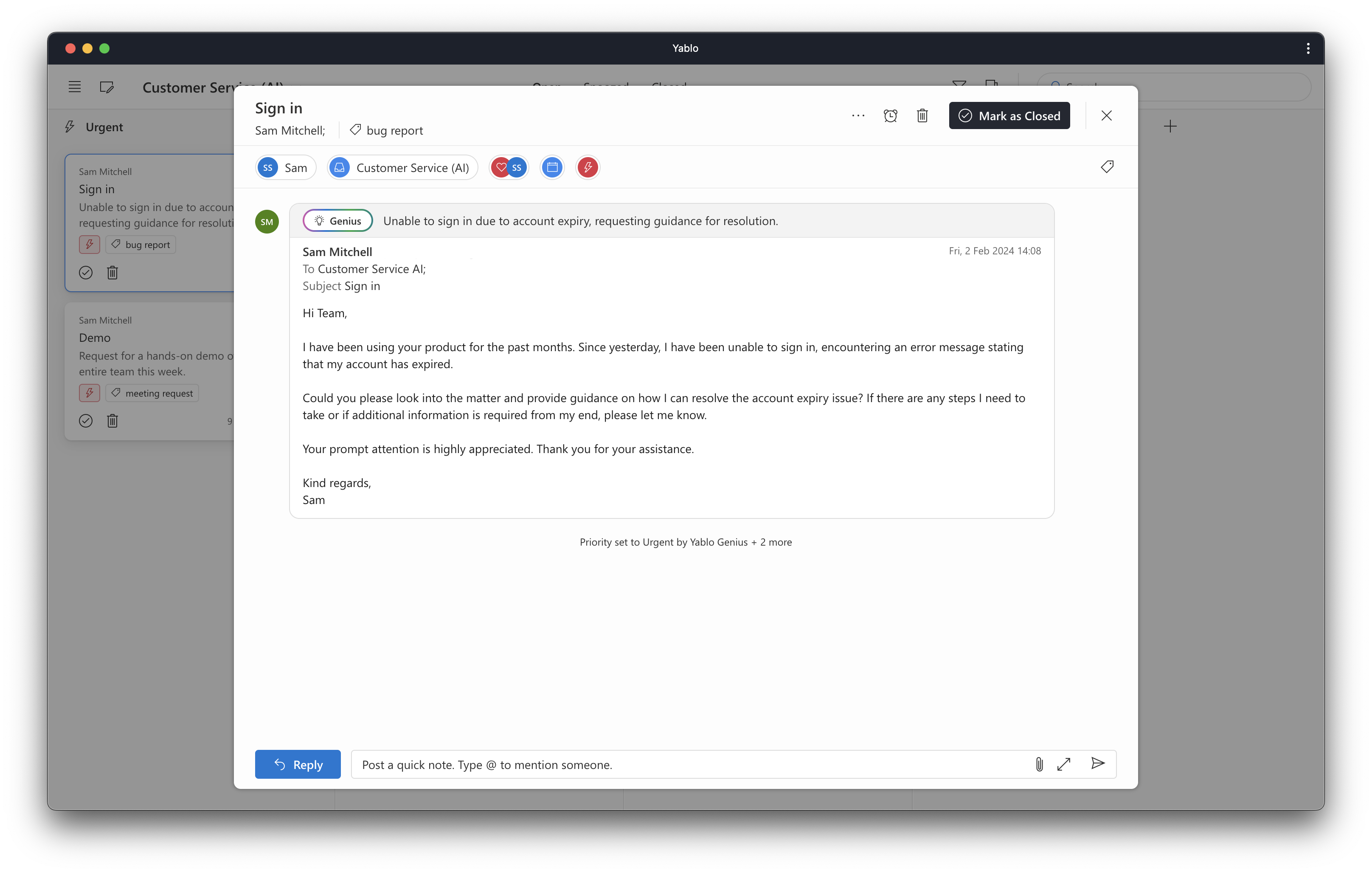The height and width of the screenshot is (873, 1372).
Task: Close the Sign in conversation dialog
Action: click(x=1107, y=115)
